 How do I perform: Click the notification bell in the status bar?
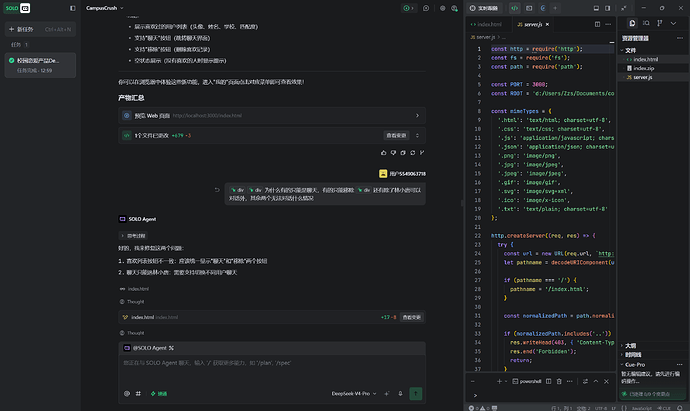click(680, 408)
